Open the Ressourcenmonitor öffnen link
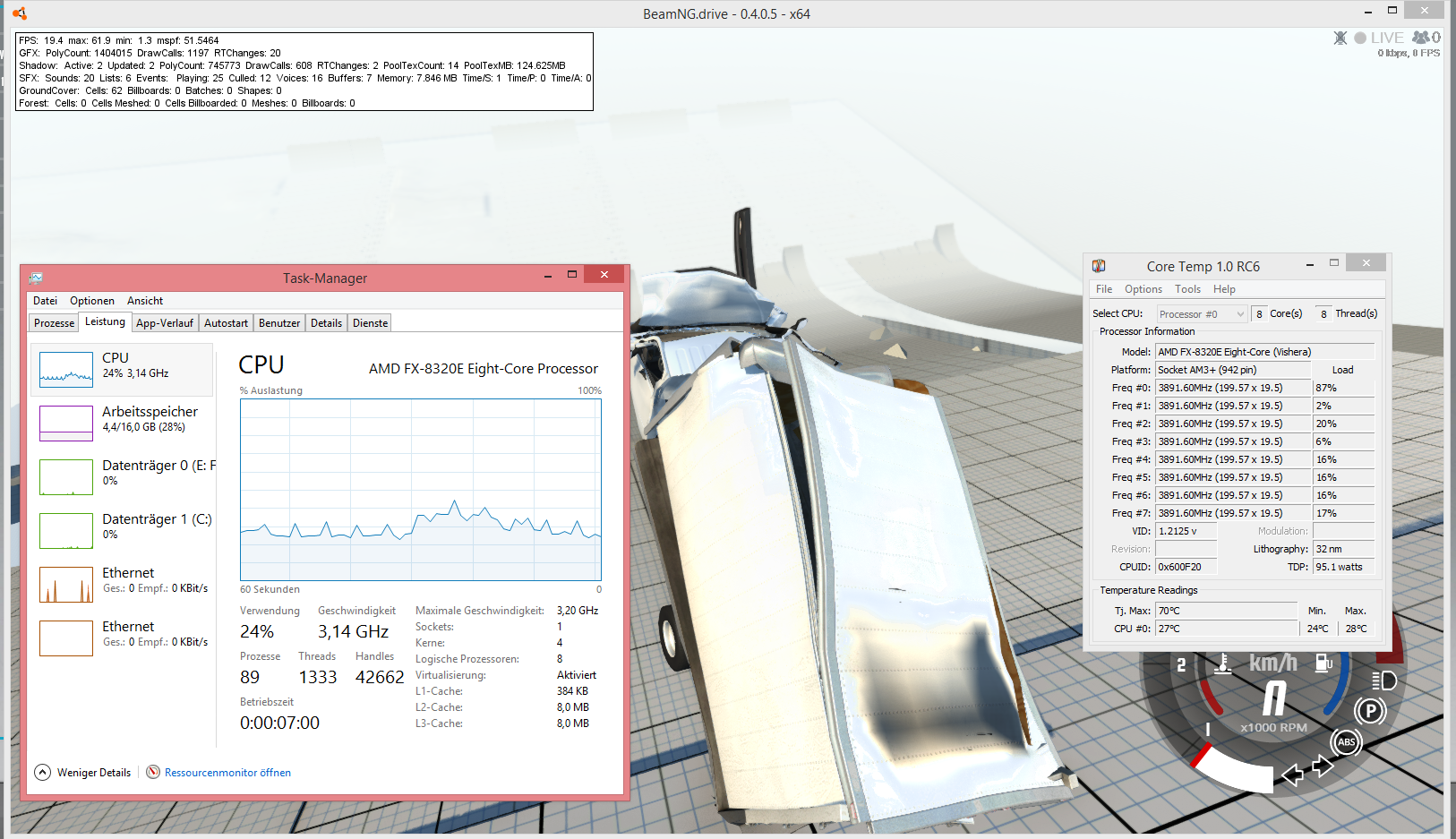The image size is (1456, 839). tap(227, 773)
